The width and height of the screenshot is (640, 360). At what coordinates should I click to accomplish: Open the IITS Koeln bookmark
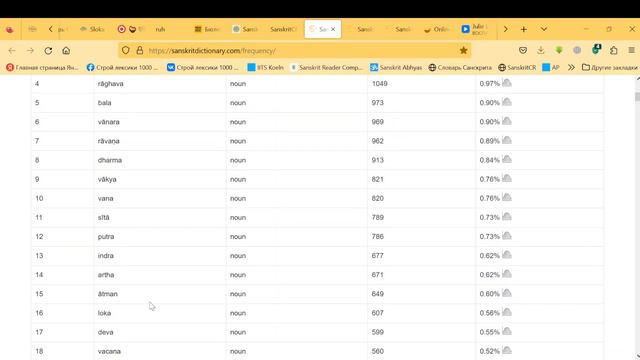click(x=266, y=67)
